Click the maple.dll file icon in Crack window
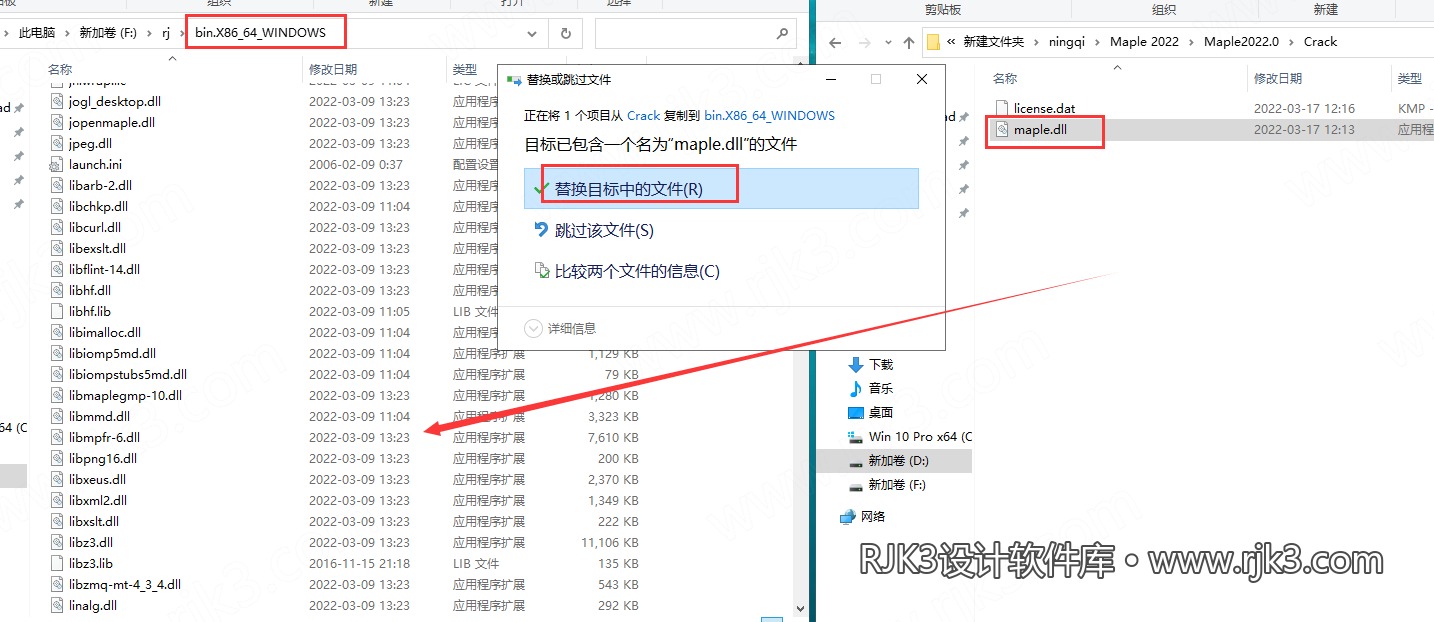Image resolution: width=1434 pixels, height=622 pixels. point(1002,130)
